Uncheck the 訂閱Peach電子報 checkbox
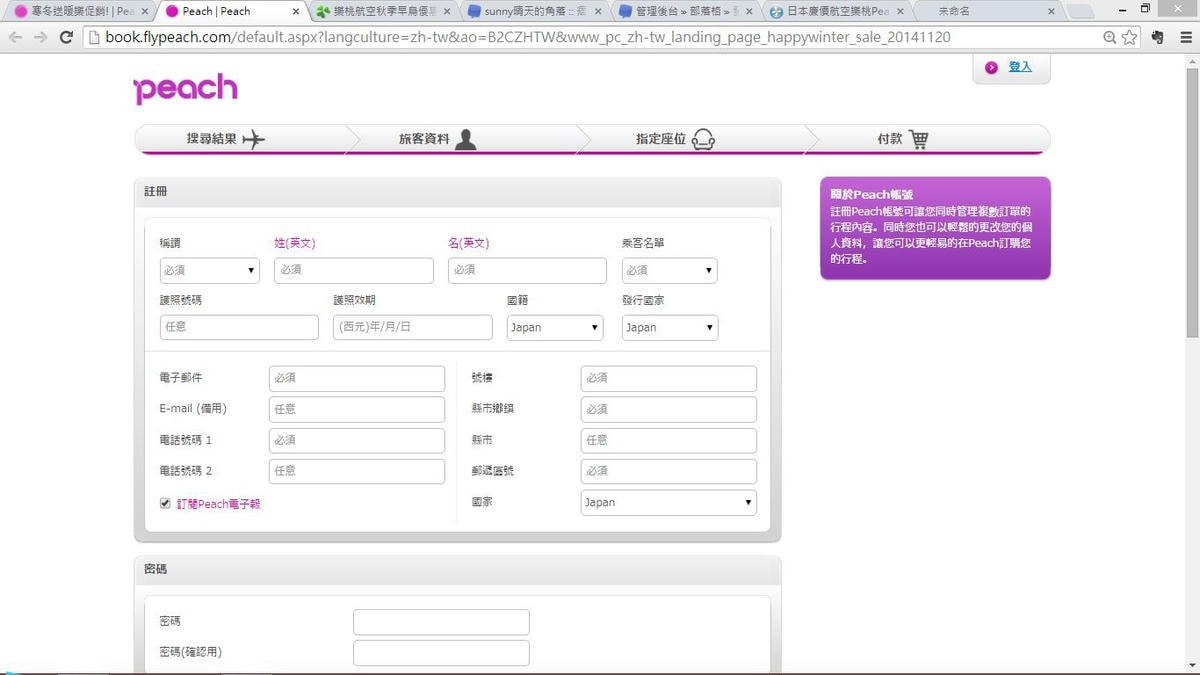The height and width of the screenshot is (675, 1200). pos(165,504)
